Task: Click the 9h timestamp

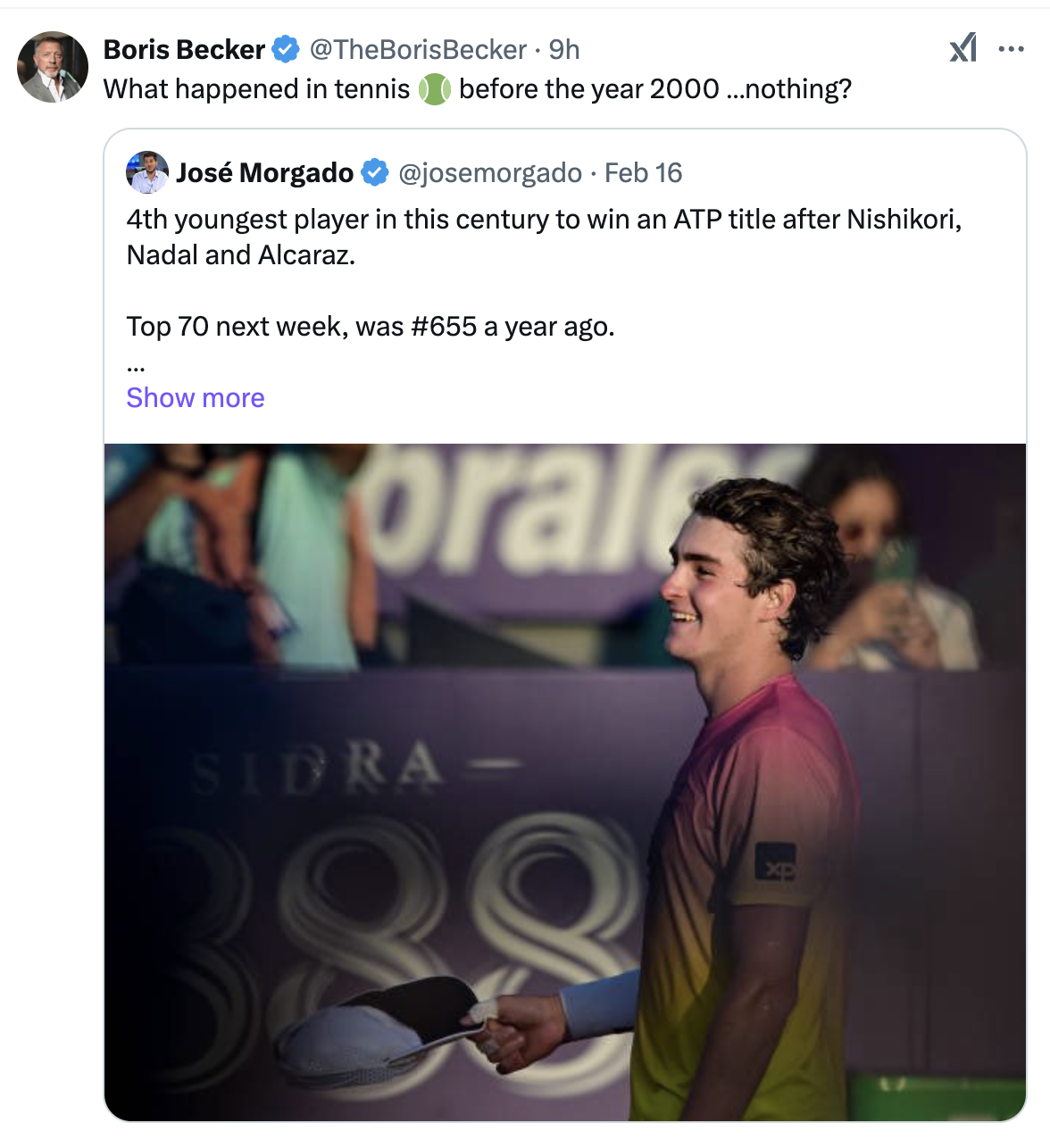Action: tap(564, 49)
